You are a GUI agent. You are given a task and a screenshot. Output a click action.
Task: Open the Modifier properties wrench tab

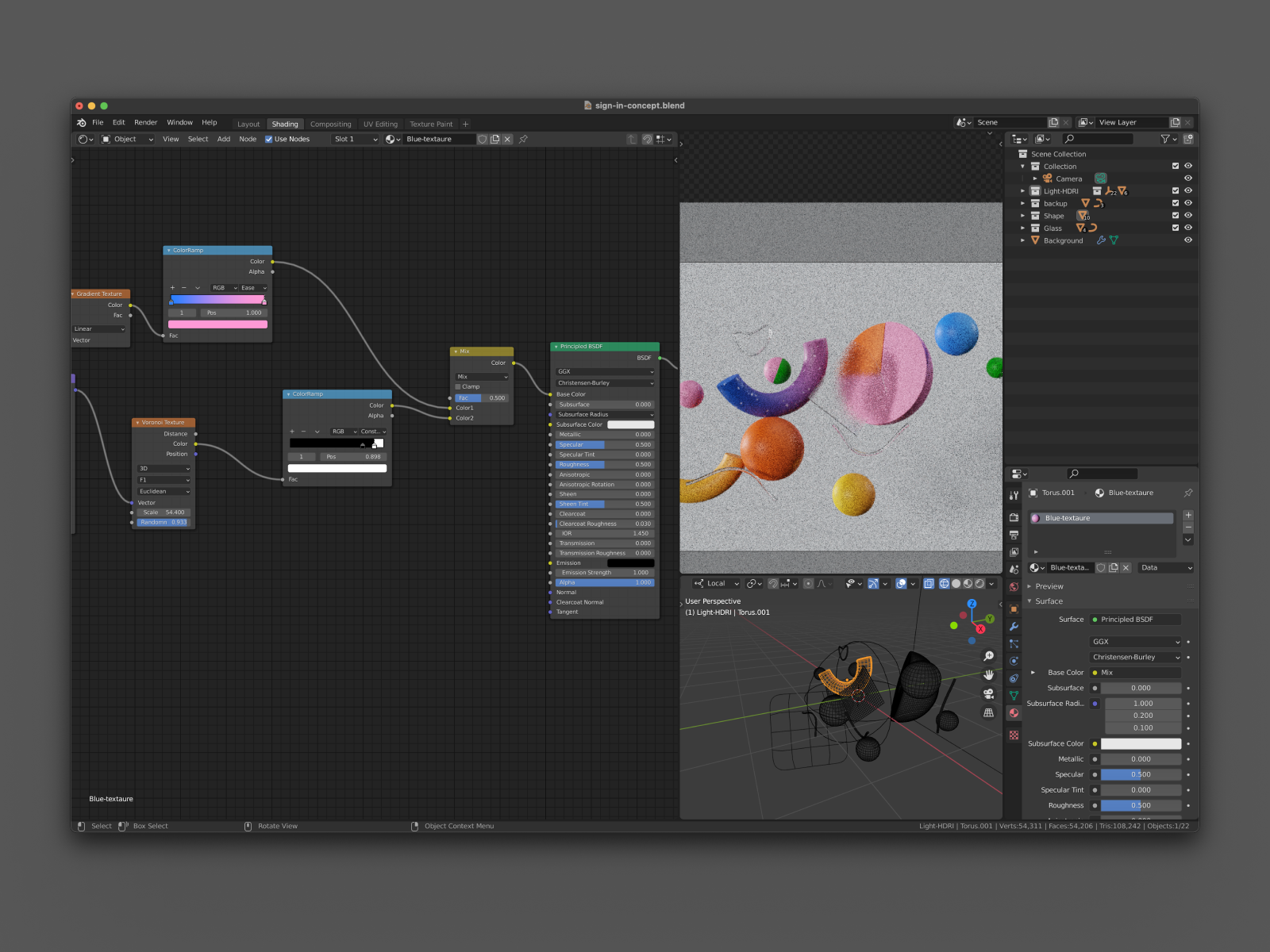coord(1014,627)
